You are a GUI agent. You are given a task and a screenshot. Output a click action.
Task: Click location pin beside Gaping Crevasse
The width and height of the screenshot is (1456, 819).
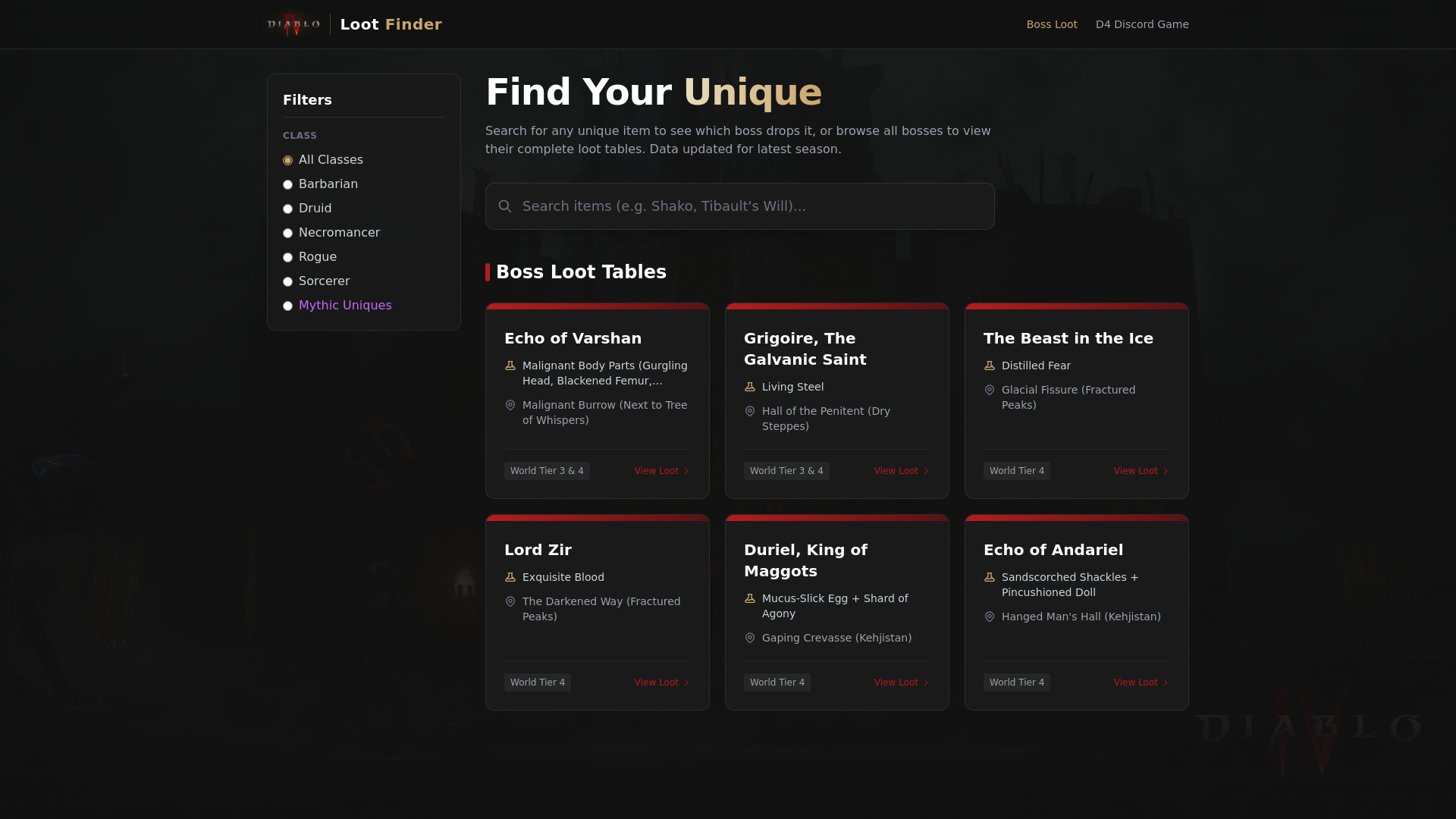coord(750,638)
